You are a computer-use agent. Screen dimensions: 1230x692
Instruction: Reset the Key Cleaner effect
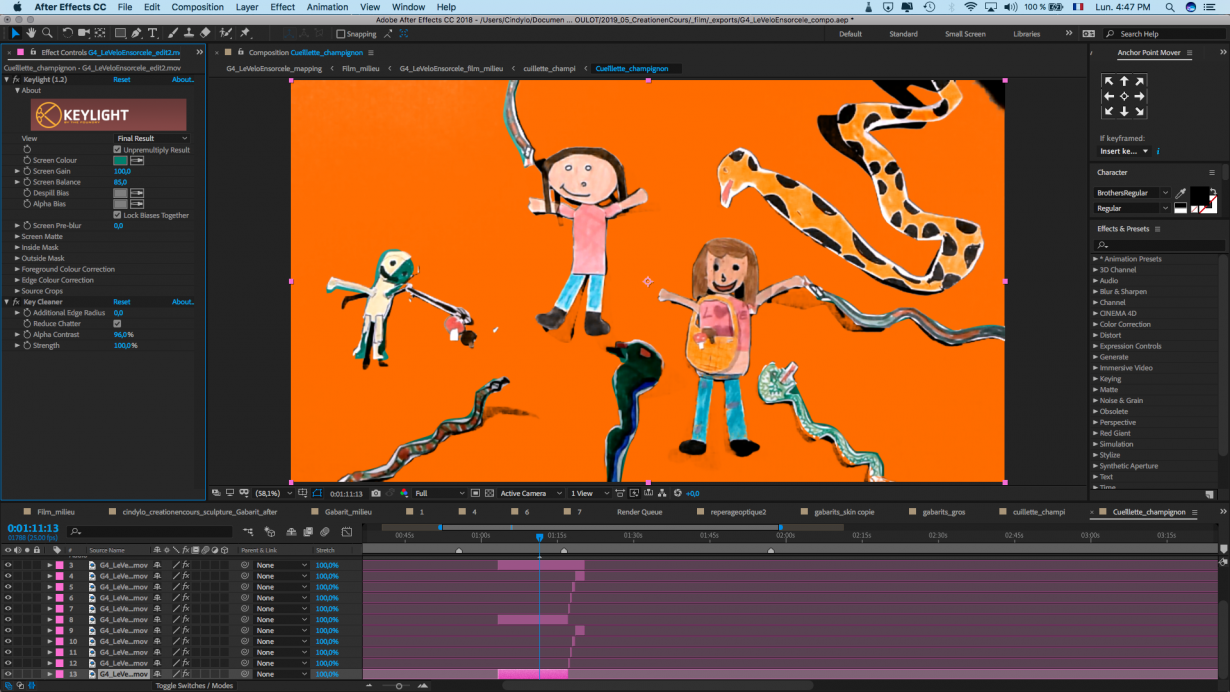tap(121, 301)
